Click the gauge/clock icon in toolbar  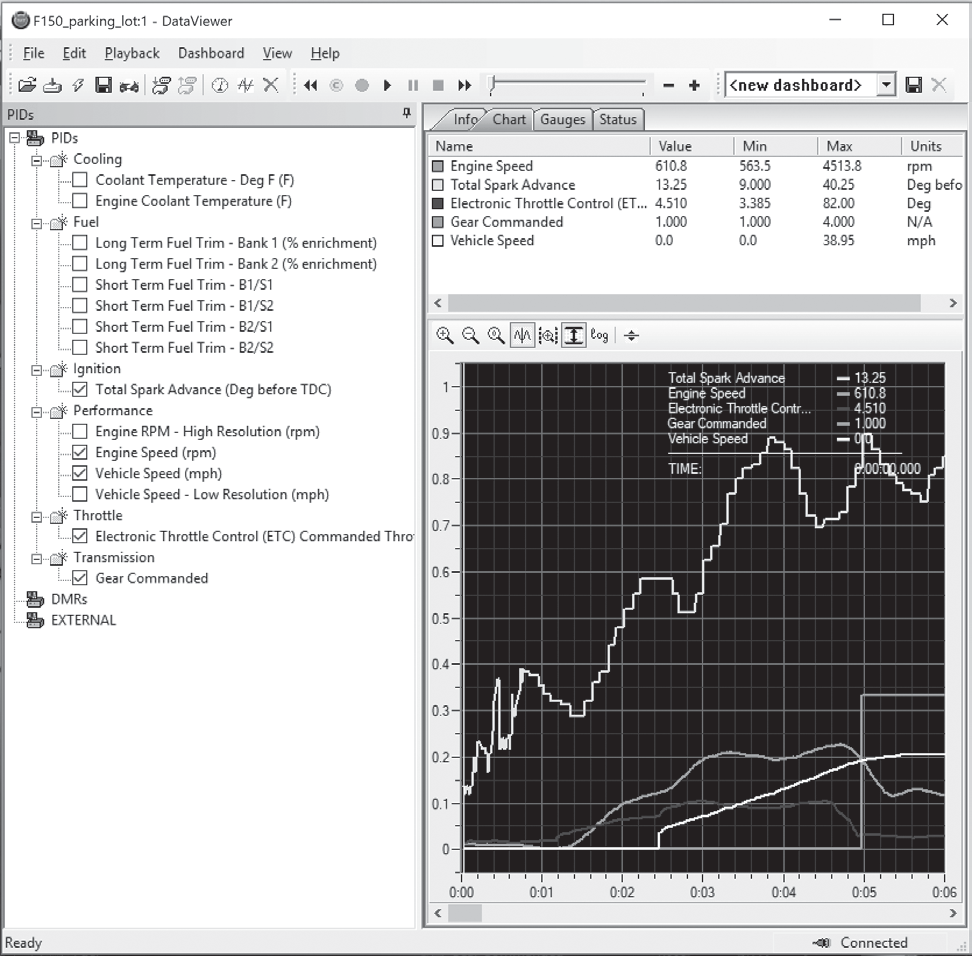(x=219, y=85)
